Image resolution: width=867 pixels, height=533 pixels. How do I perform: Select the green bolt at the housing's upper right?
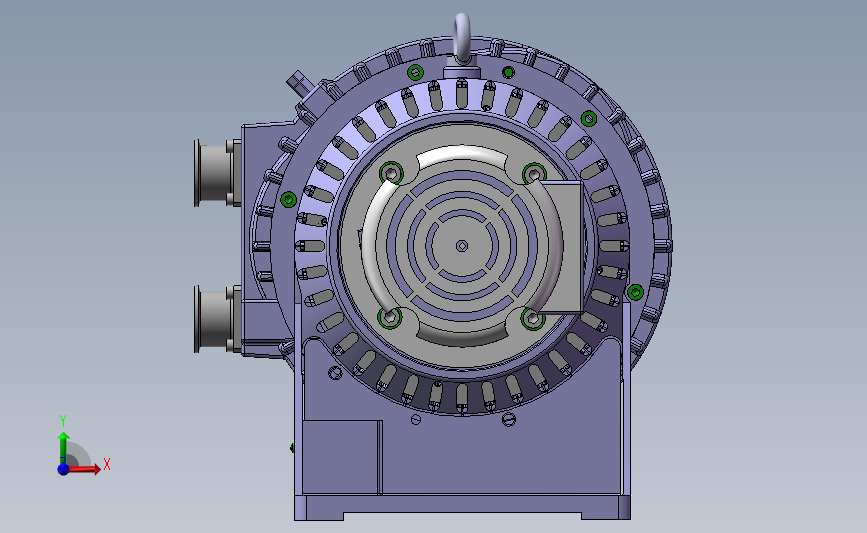[589, 118]
